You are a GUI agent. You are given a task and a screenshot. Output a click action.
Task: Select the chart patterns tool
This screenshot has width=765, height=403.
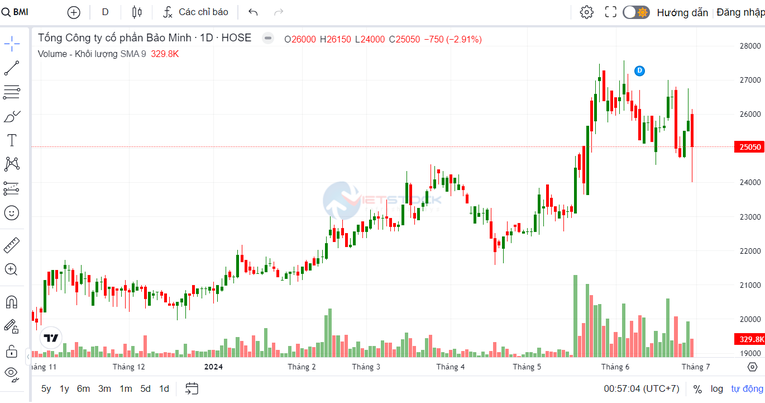(12, 164)
